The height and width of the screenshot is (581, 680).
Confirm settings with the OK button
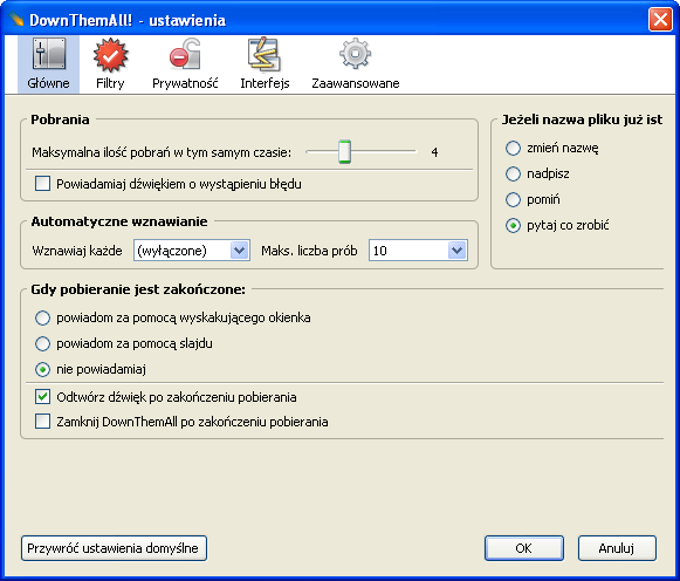pos(524,548)
